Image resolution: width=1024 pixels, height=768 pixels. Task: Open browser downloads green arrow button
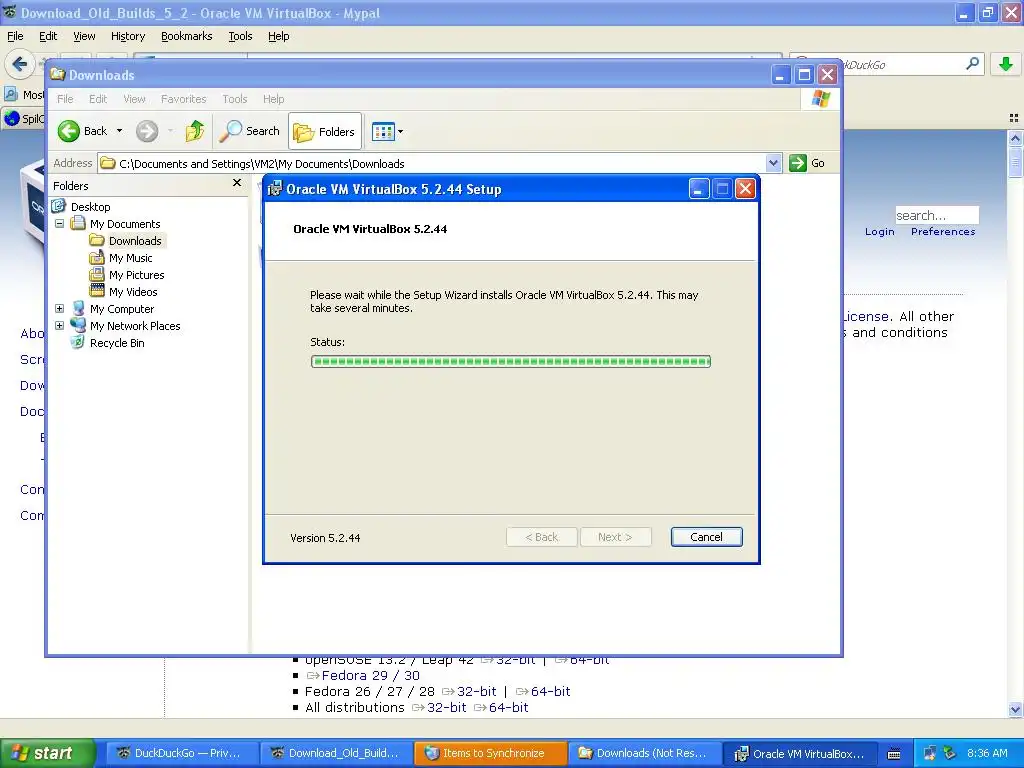coord(1006,64)
